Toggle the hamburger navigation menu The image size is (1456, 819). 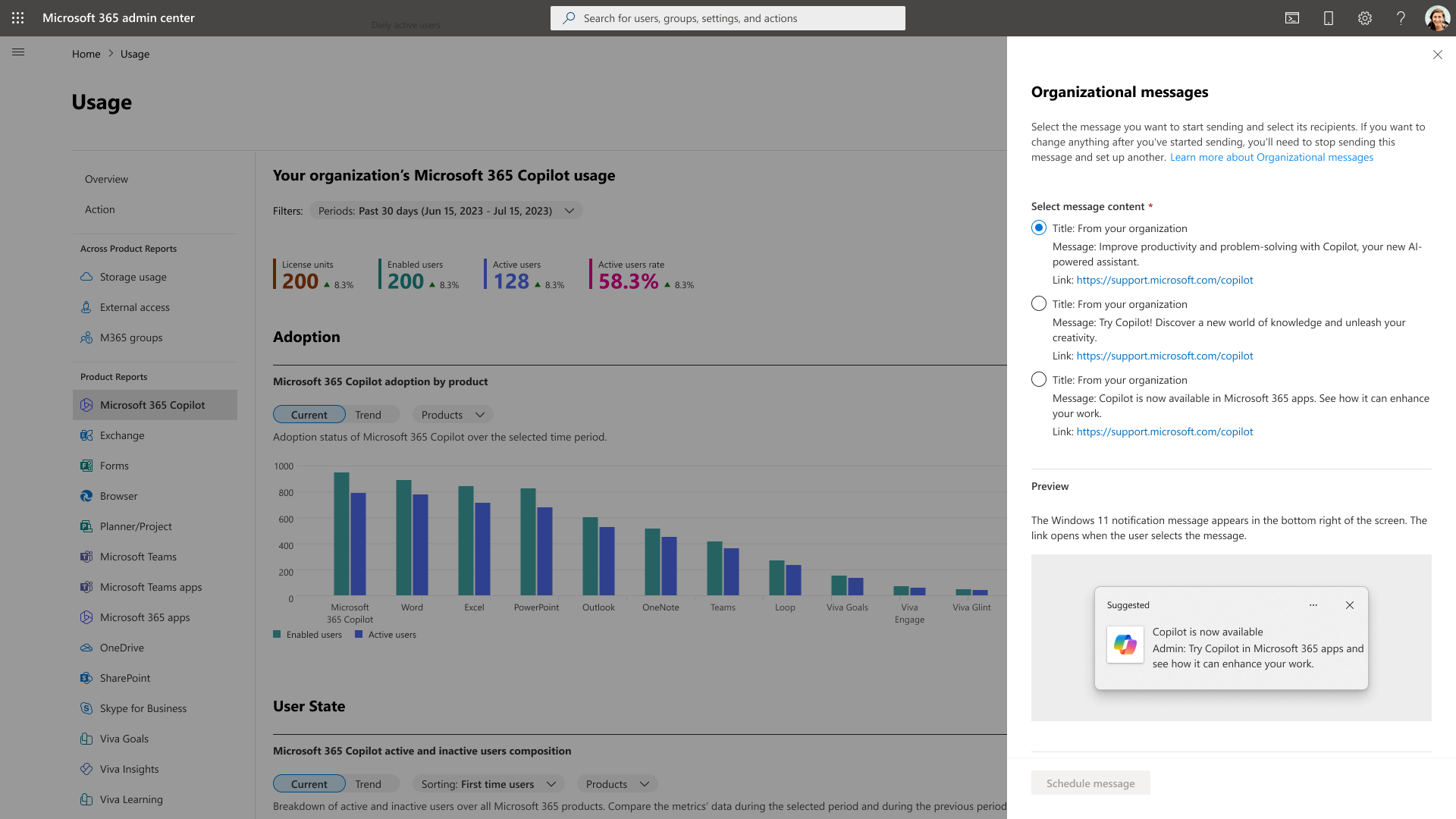point(18,52)
